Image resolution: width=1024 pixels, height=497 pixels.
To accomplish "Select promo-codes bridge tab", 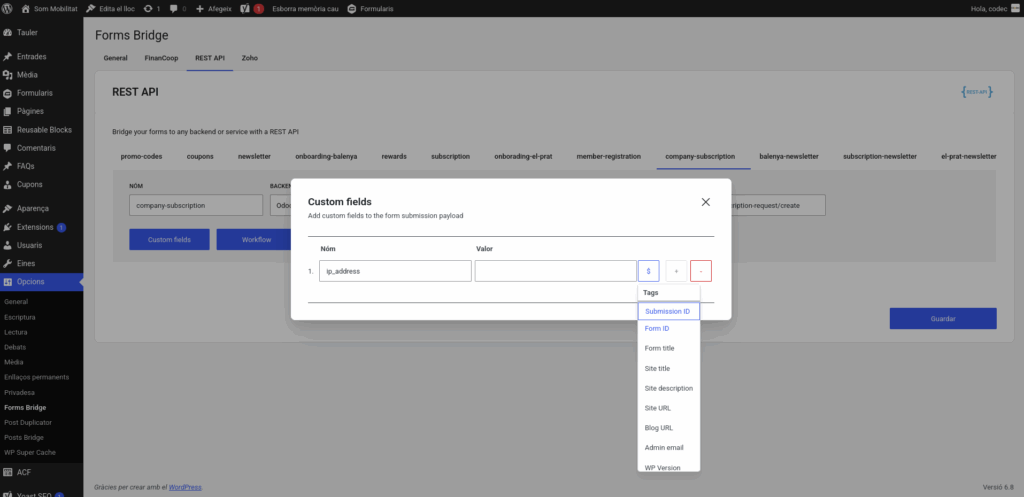I will pyautogui.click(x=141, y=157).
